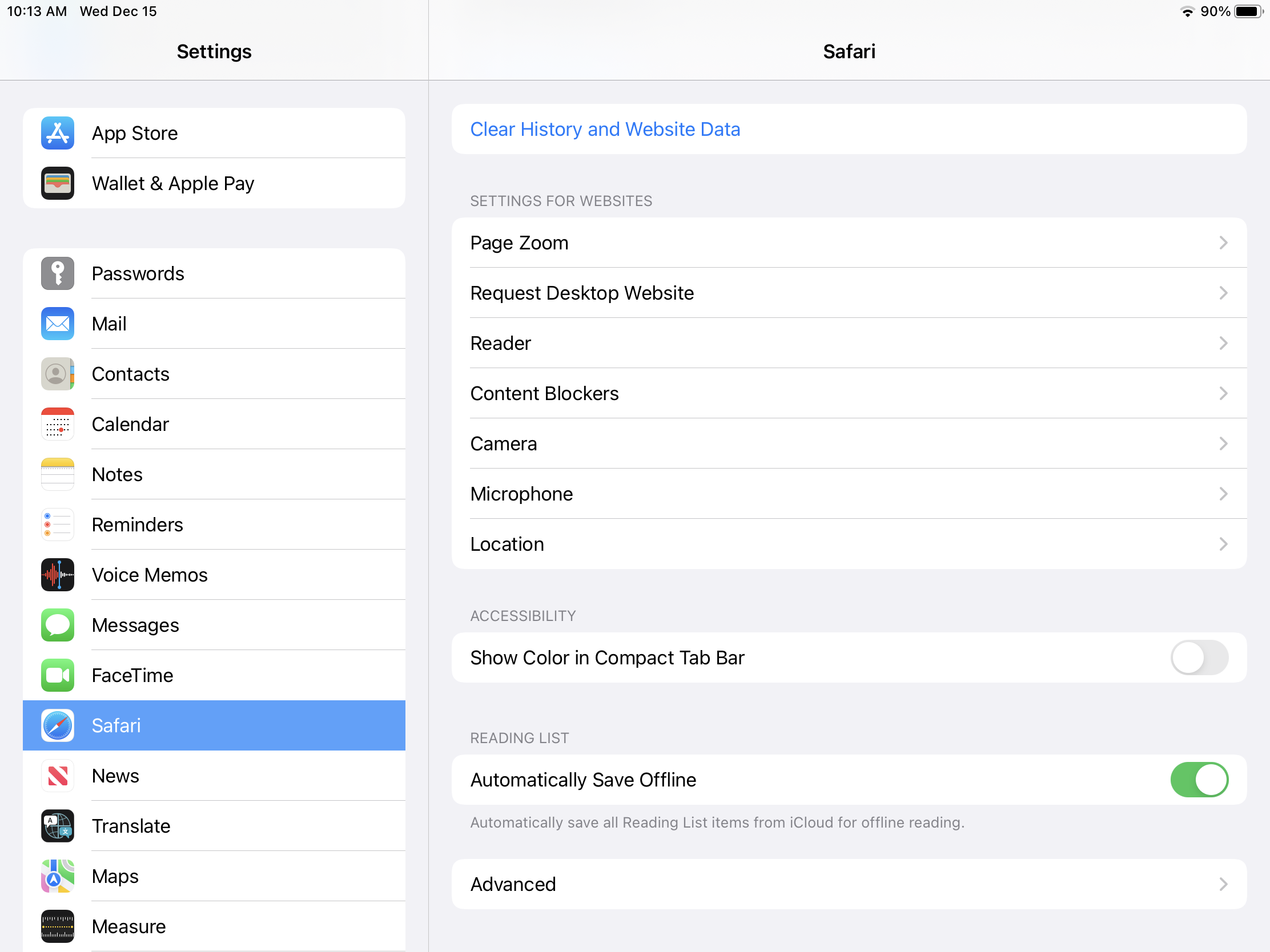Open the Translate app icon
The image size is (1270, 952).
click(58, 826)
